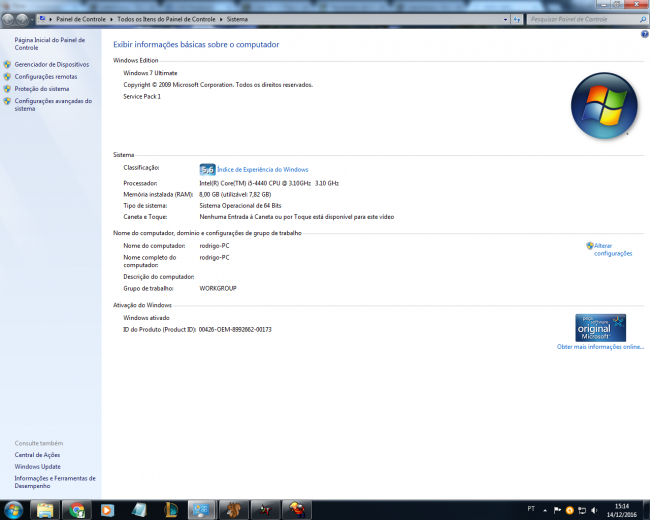
Task: Click shield icon beside Configurações remotas
Action: [7, 77]
